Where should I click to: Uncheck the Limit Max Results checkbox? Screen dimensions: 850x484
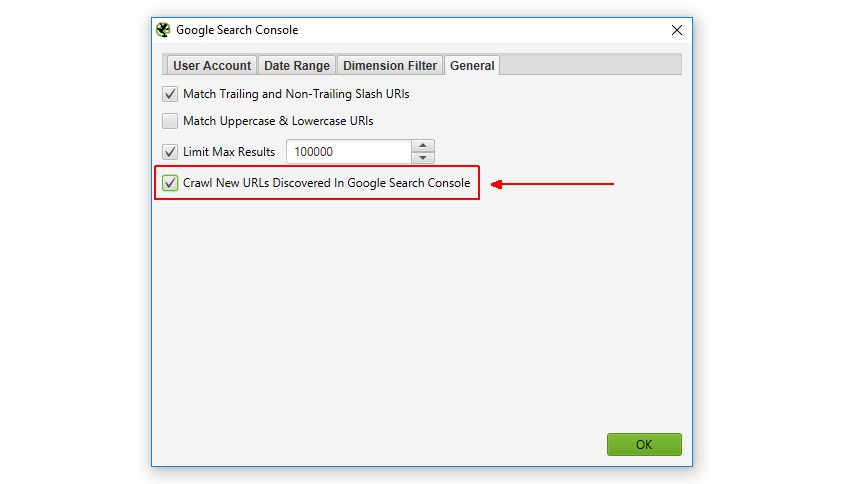170,152
